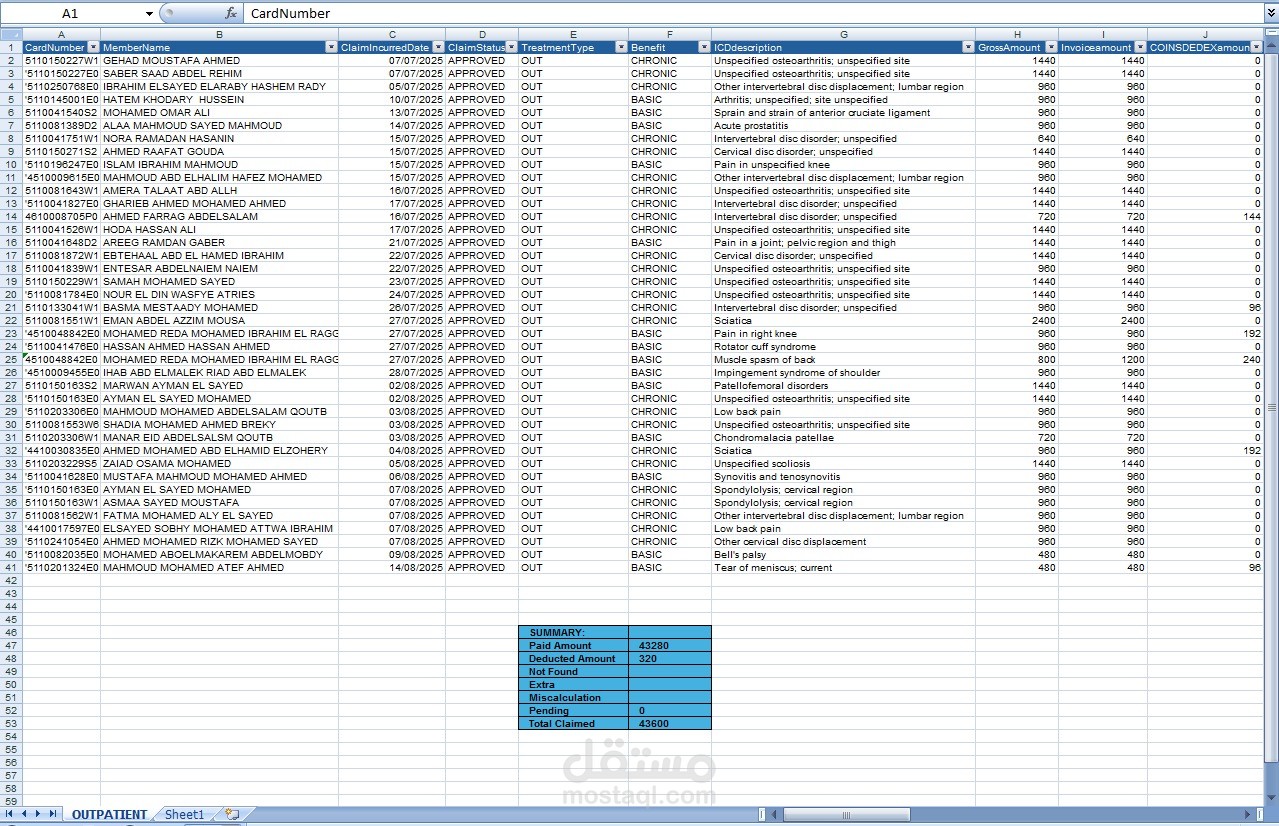Click the Name Box showing A1
This screenshot has width=1279, height=826.
[72, 13]
